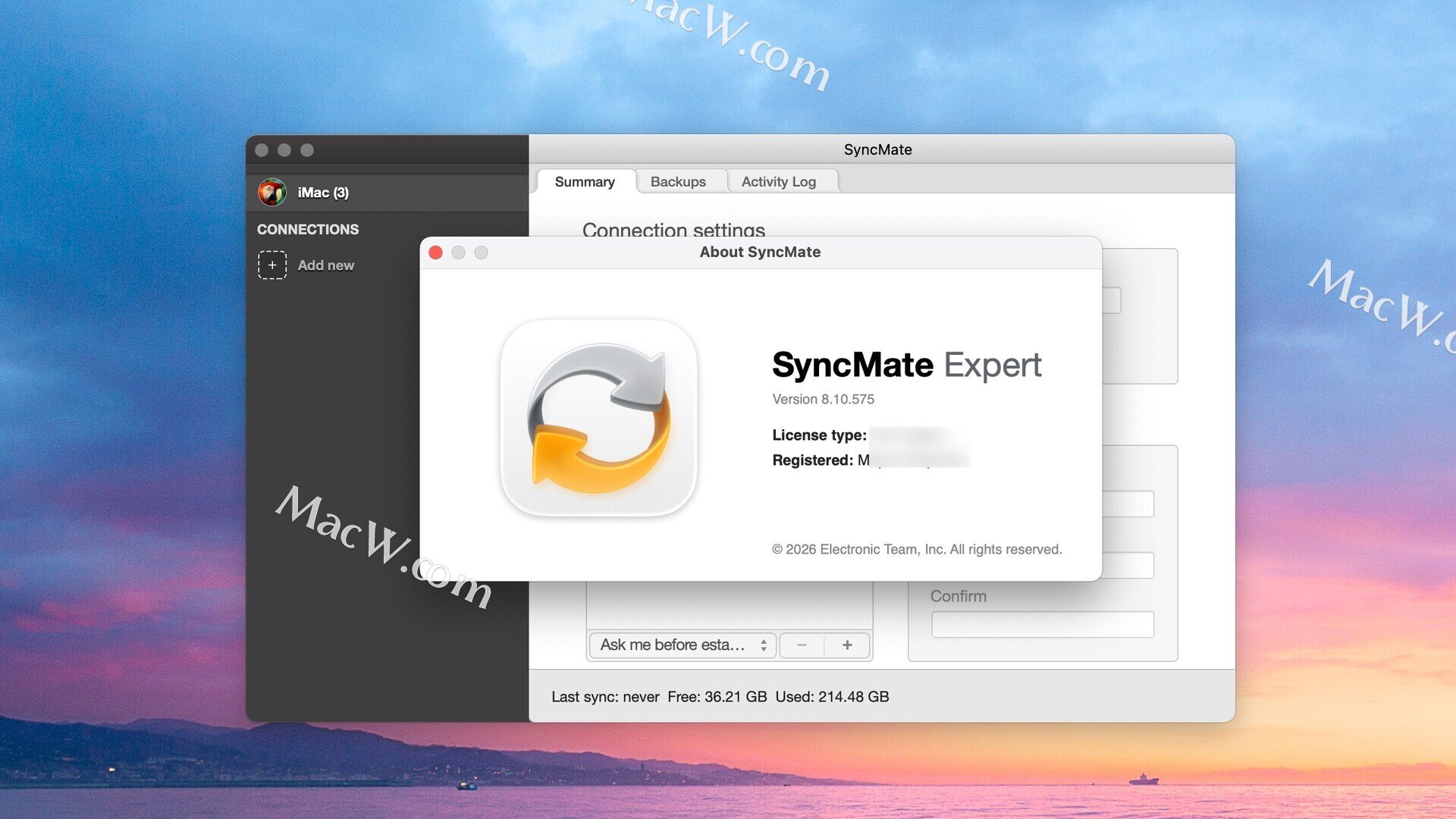Click main SyncMate window's third traffic-light button
This screenshot has width=1456, height=819.
(307, 150)
